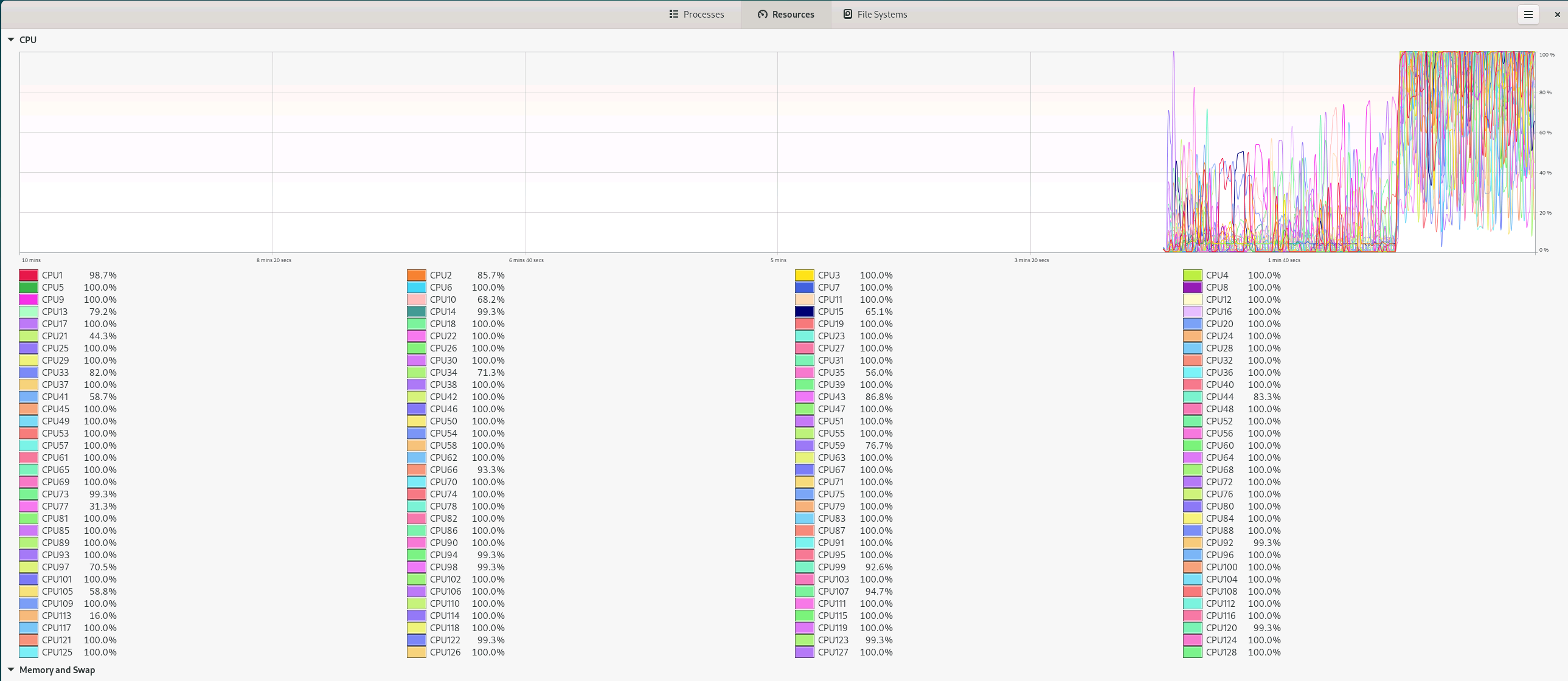Viewport: 1568px width, 681px height.
Task: Click the CPU125 cyan color swatch
Action: (x=29, y=652)
